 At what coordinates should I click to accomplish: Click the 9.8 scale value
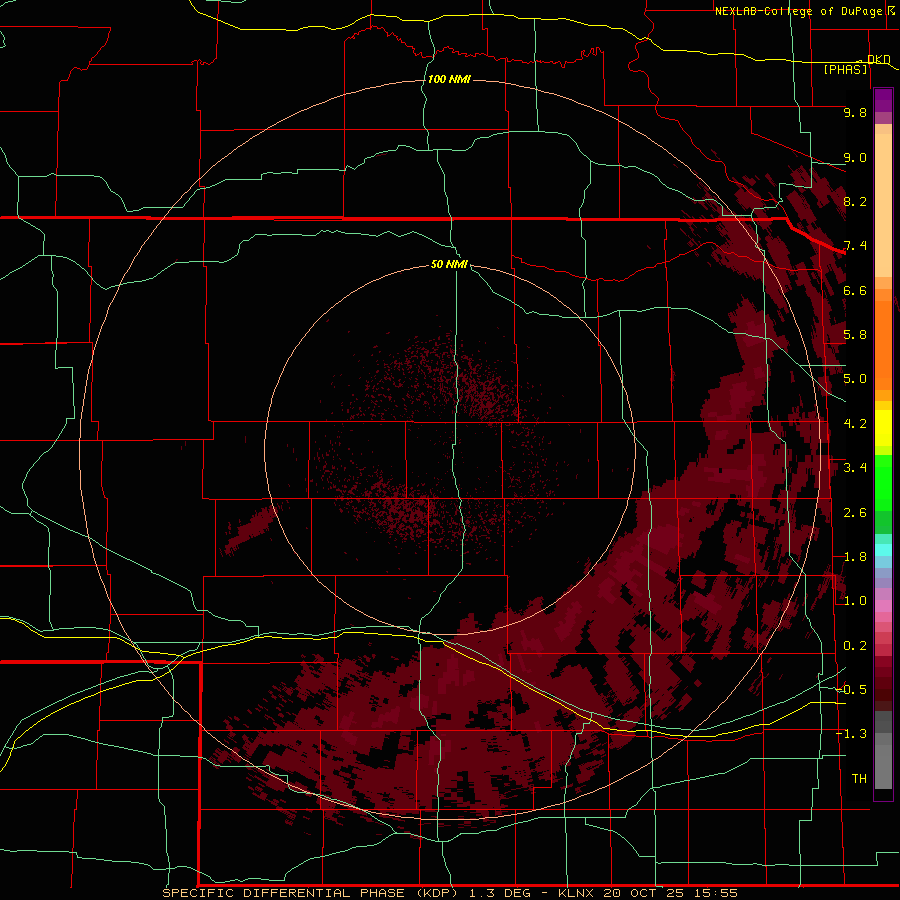point(855,112)
